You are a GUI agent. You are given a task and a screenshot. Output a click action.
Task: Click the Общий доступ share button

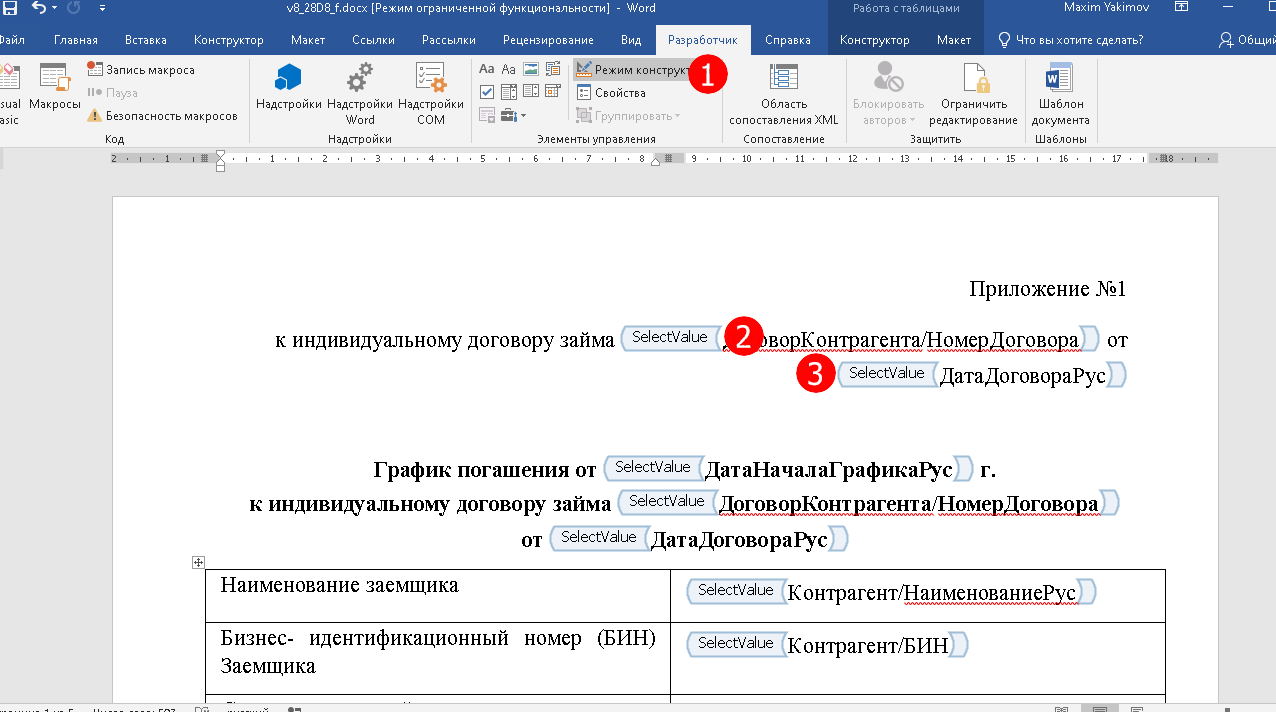pyautogui.click(x=1247, y=40)
